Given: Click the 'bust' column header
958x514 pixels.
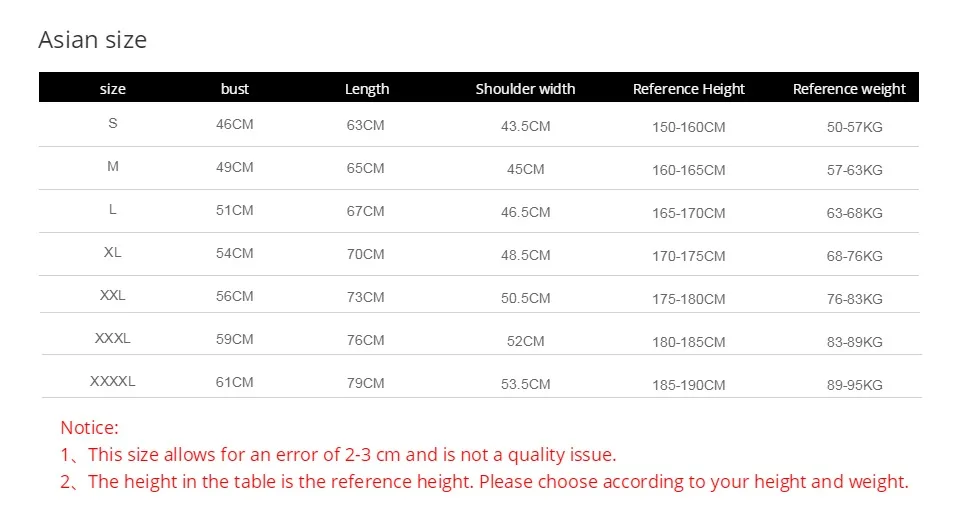Looking at the screenshot, I should tap(235, 89).
